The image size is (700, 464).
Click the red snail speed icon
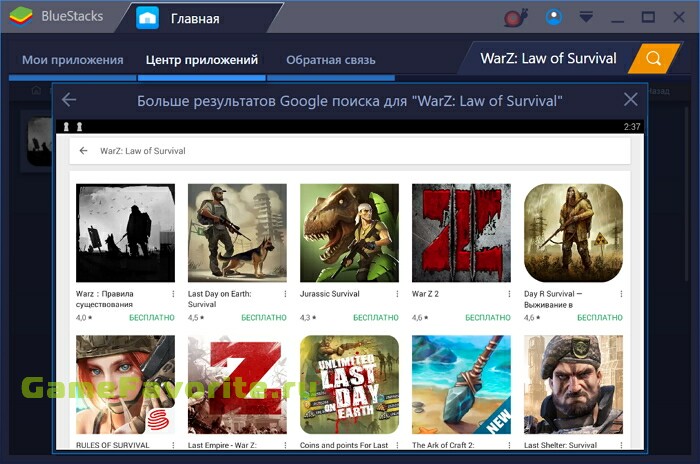click(516, 17)
